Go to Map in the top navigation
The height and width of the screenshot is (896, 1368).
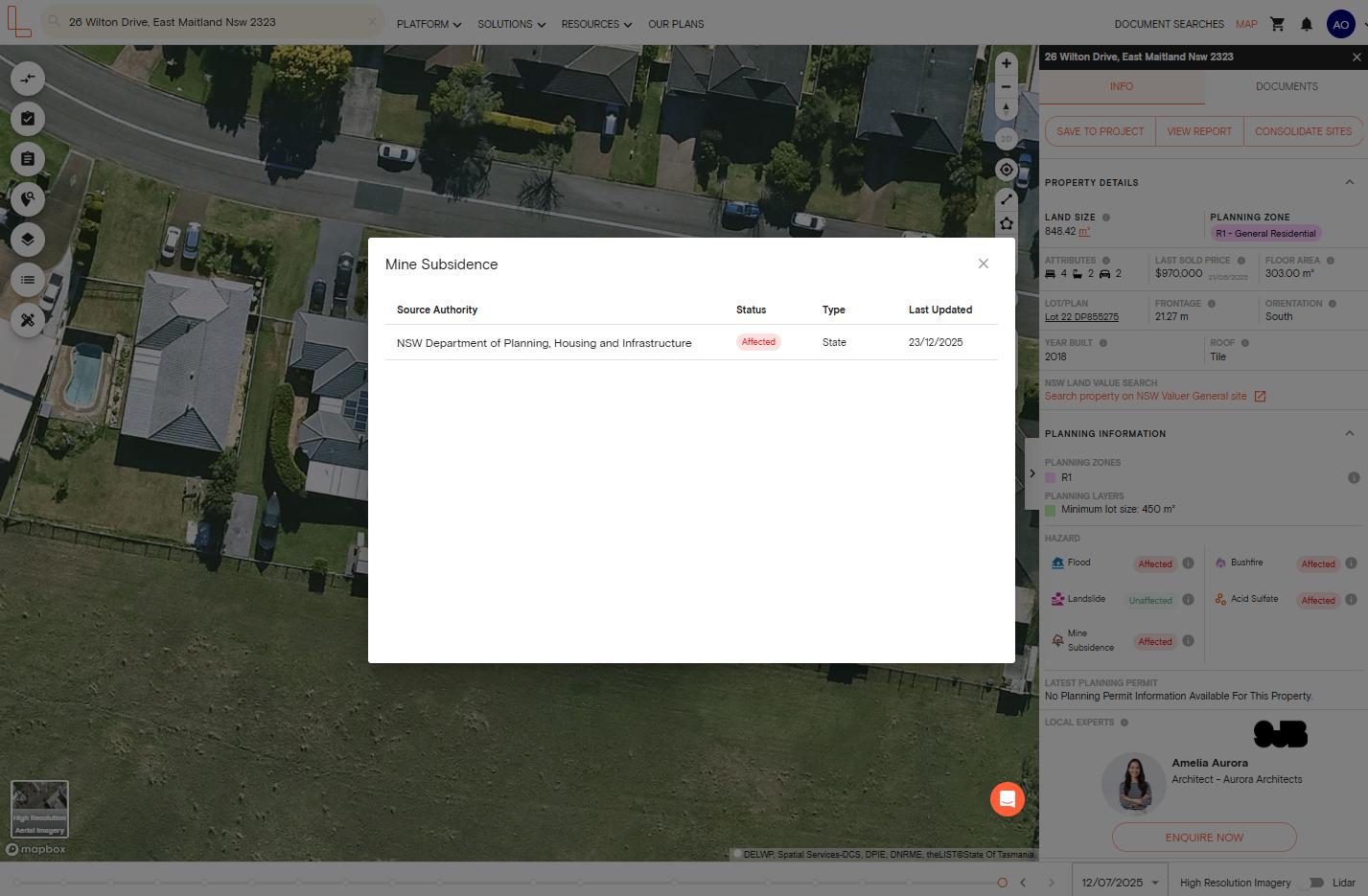1246,24
